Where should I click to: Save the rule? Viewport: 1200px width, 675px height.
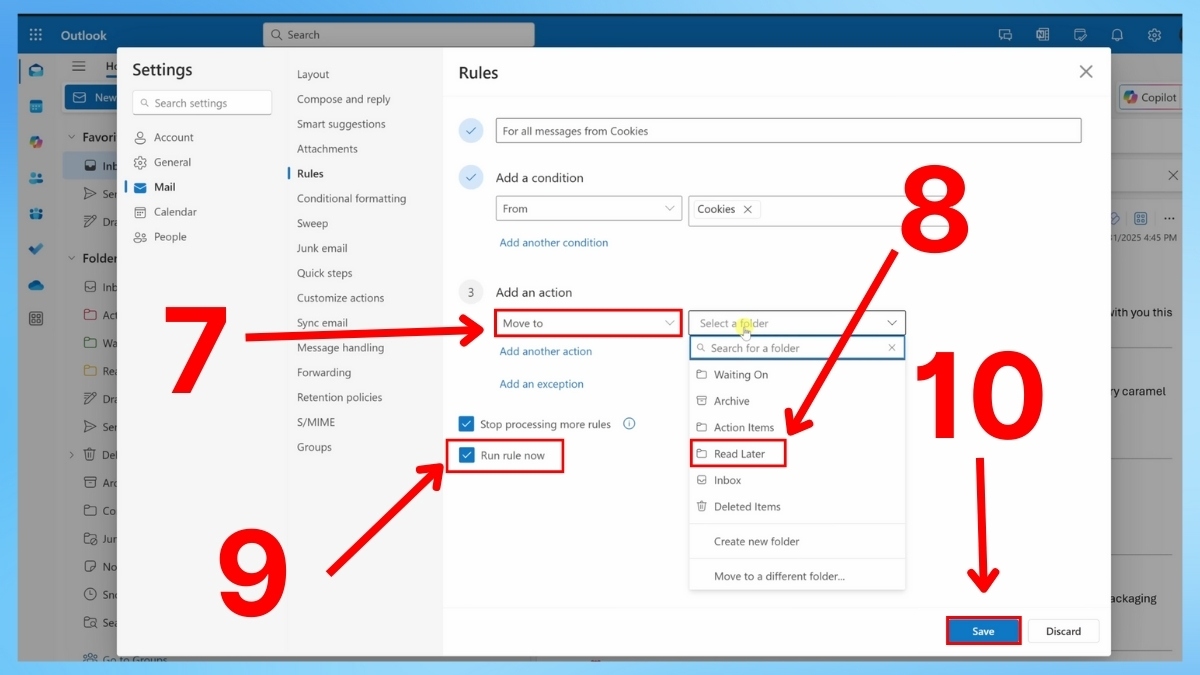coord(983,631)
